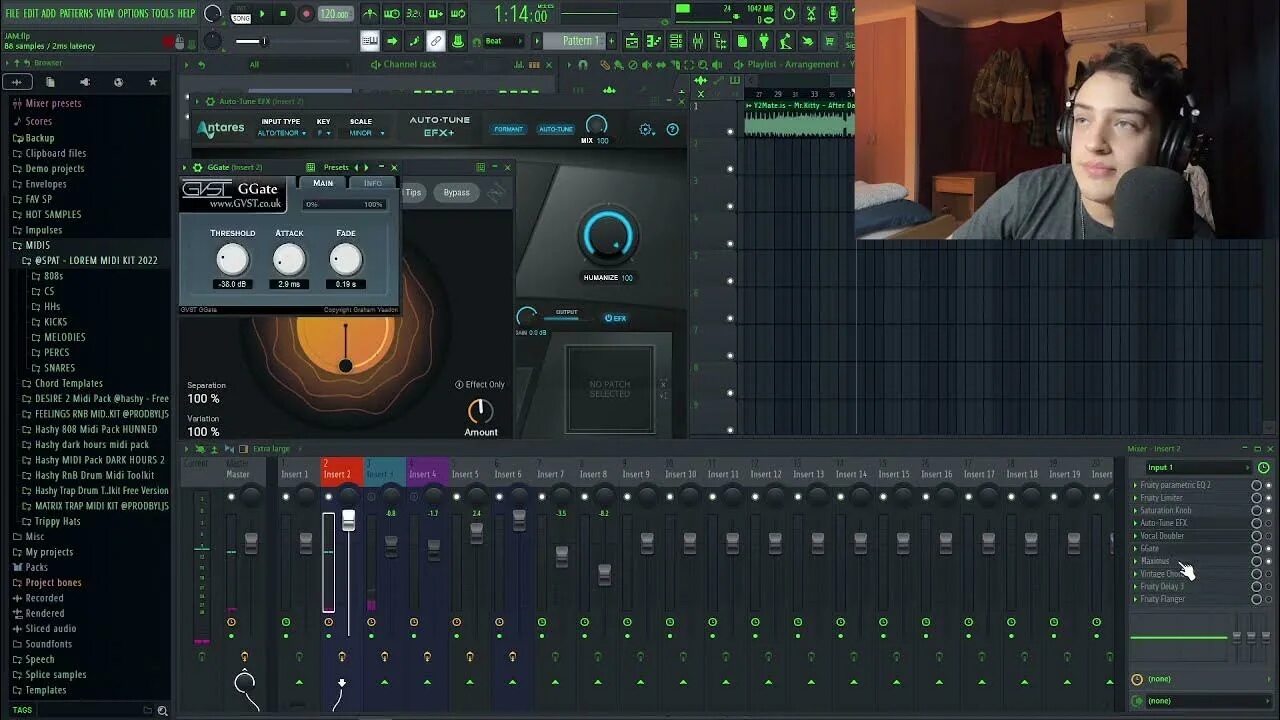1280x720 pixels.
Task: Select the SNARES folder in browser
Action: pos(59,368)
